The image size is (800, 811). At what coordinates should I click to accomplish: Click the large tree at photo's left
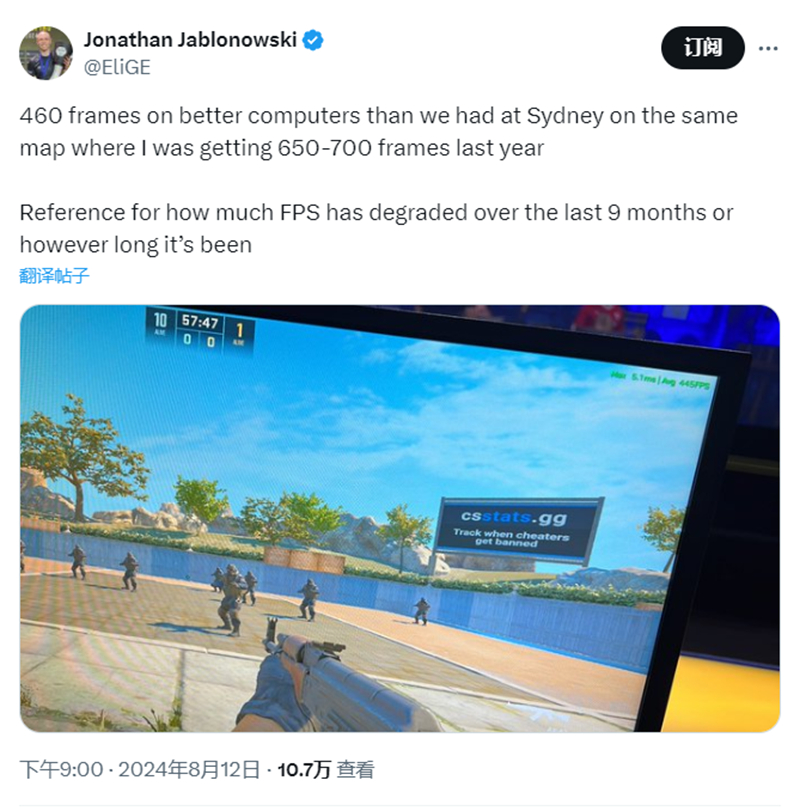[80, 455]
